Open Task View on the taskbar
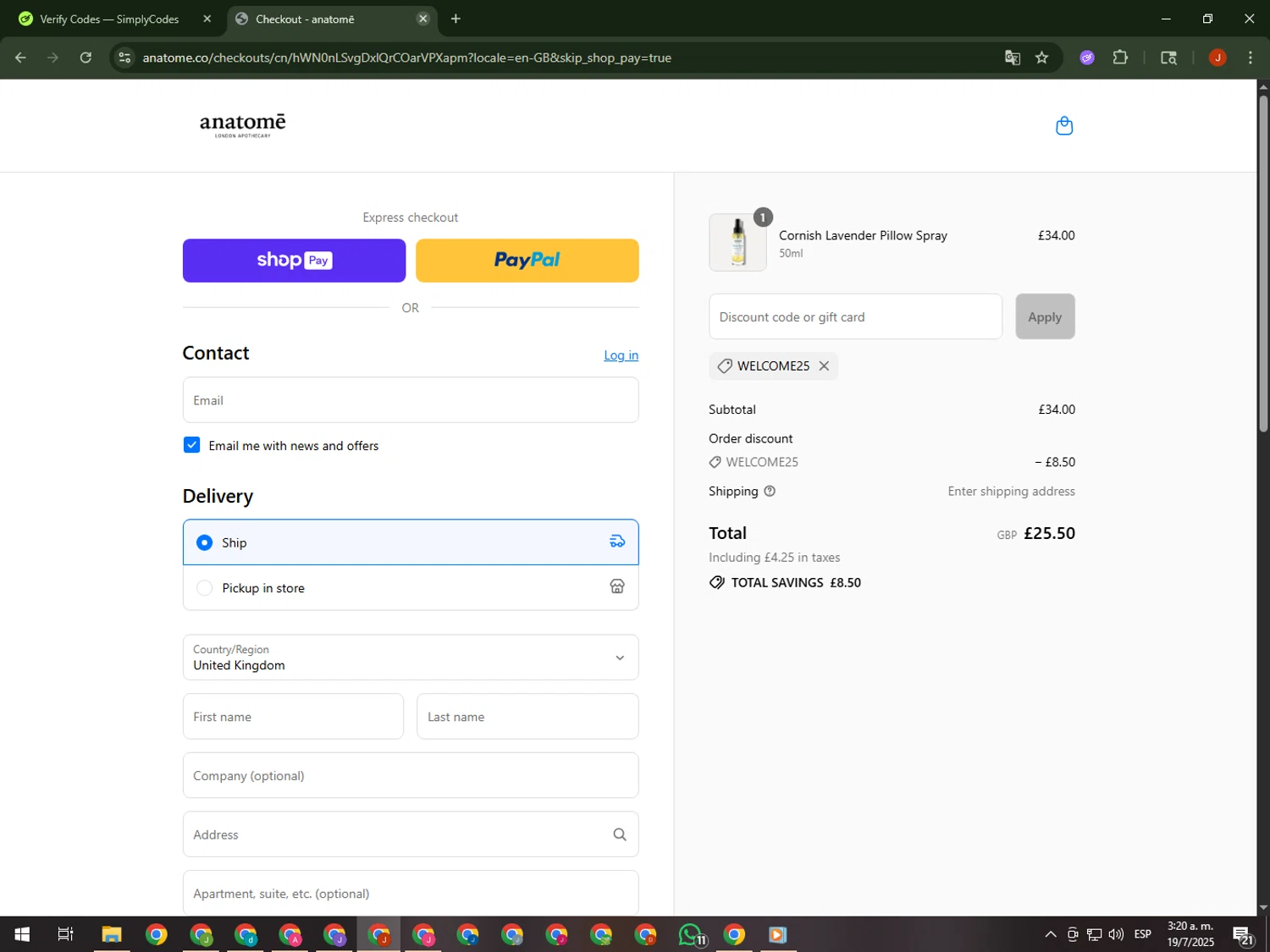 click(65, 934)
